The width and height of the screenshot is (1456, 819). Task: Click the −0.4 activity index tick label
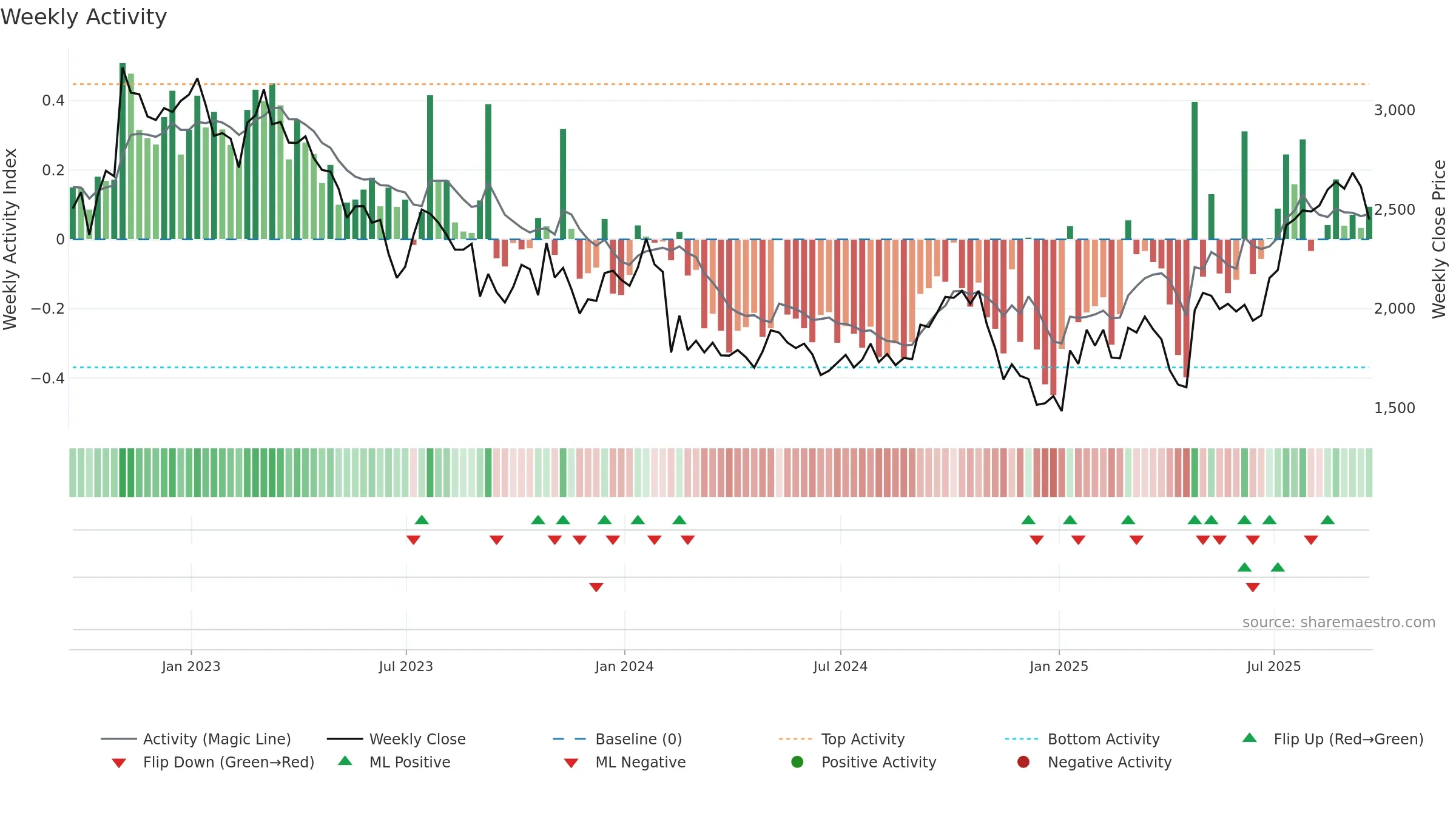48,378
